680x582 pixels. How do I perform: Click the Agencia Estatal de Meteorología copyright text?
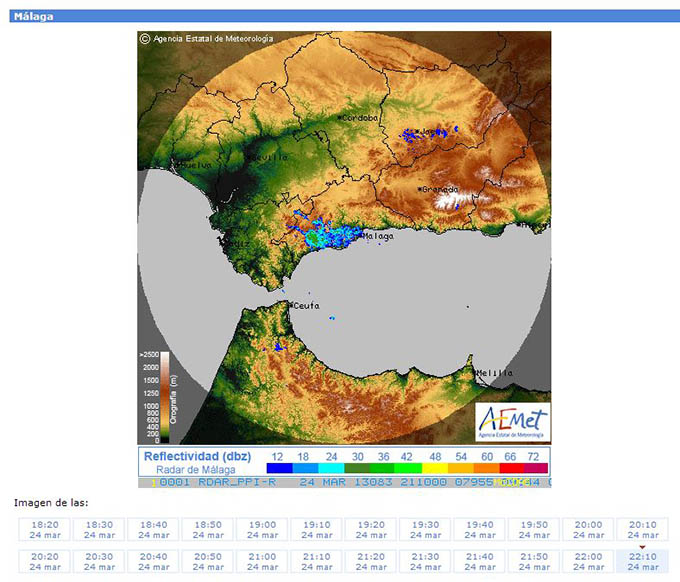click(x=212, y=39)
